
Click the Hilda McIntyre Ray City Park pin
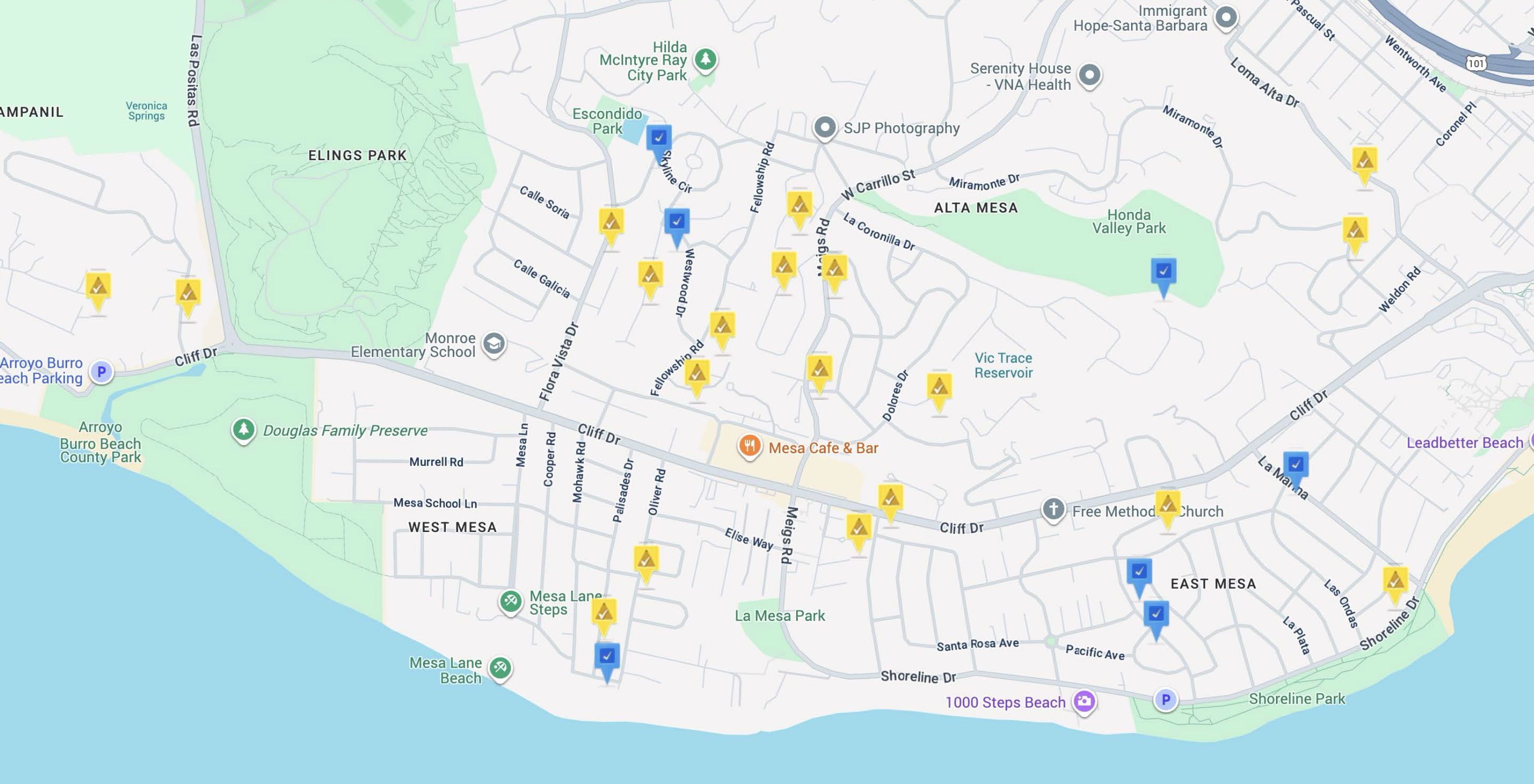(706, 59)
